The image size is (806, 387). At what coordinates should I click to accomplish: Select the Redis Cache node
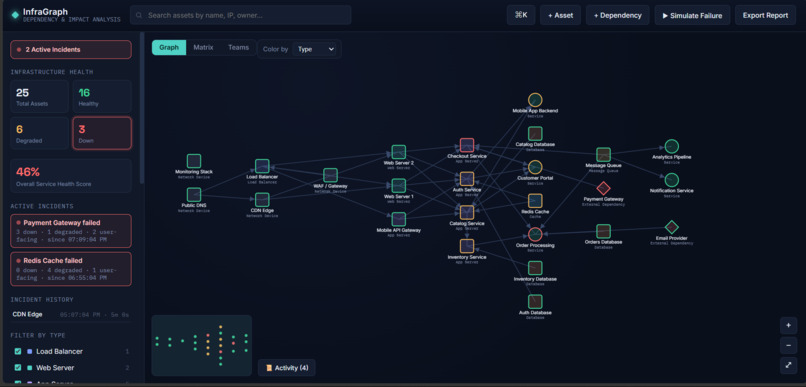[x=535, y=200]
